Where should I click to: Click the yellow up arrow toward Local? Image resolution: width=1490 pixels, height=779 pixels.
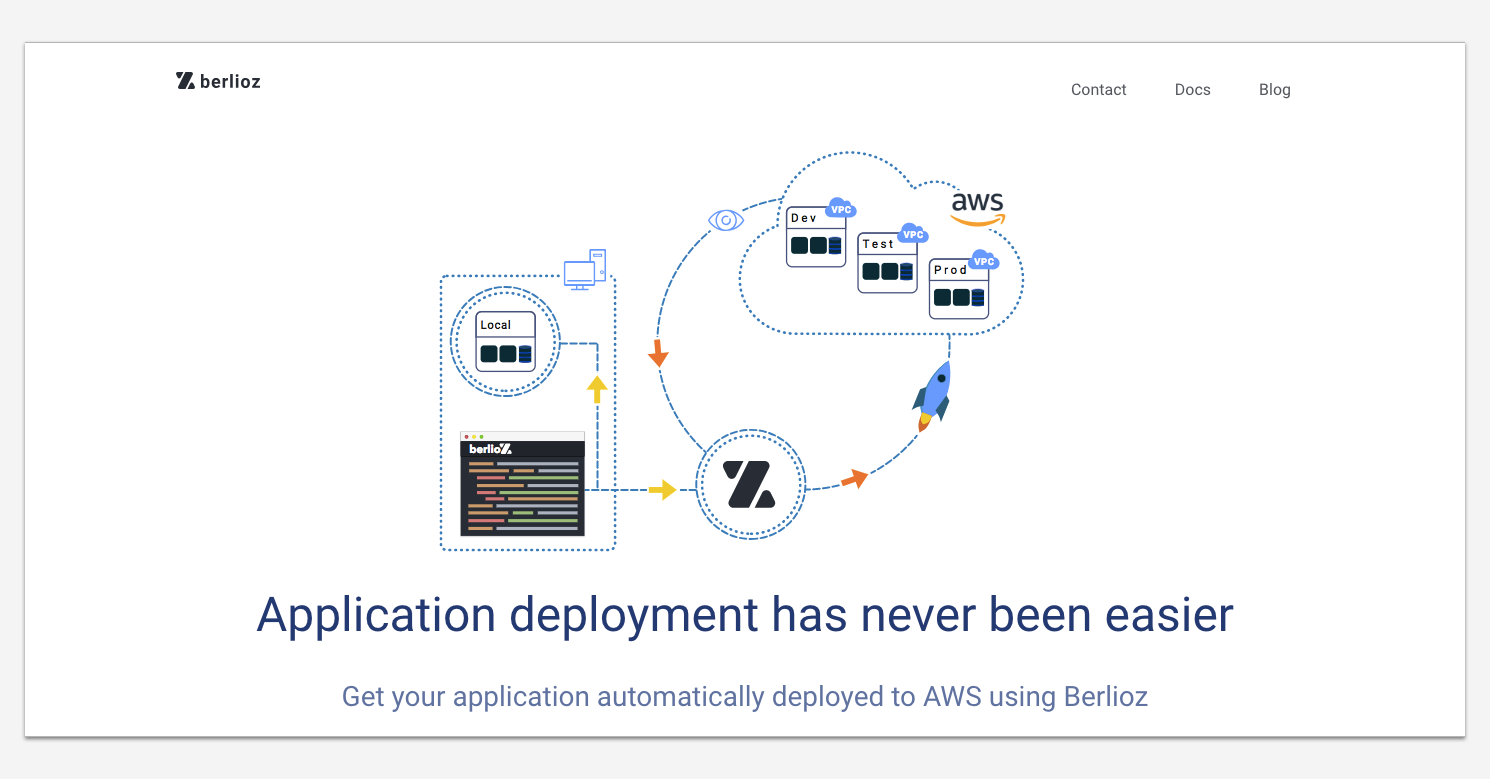(597, 389)
